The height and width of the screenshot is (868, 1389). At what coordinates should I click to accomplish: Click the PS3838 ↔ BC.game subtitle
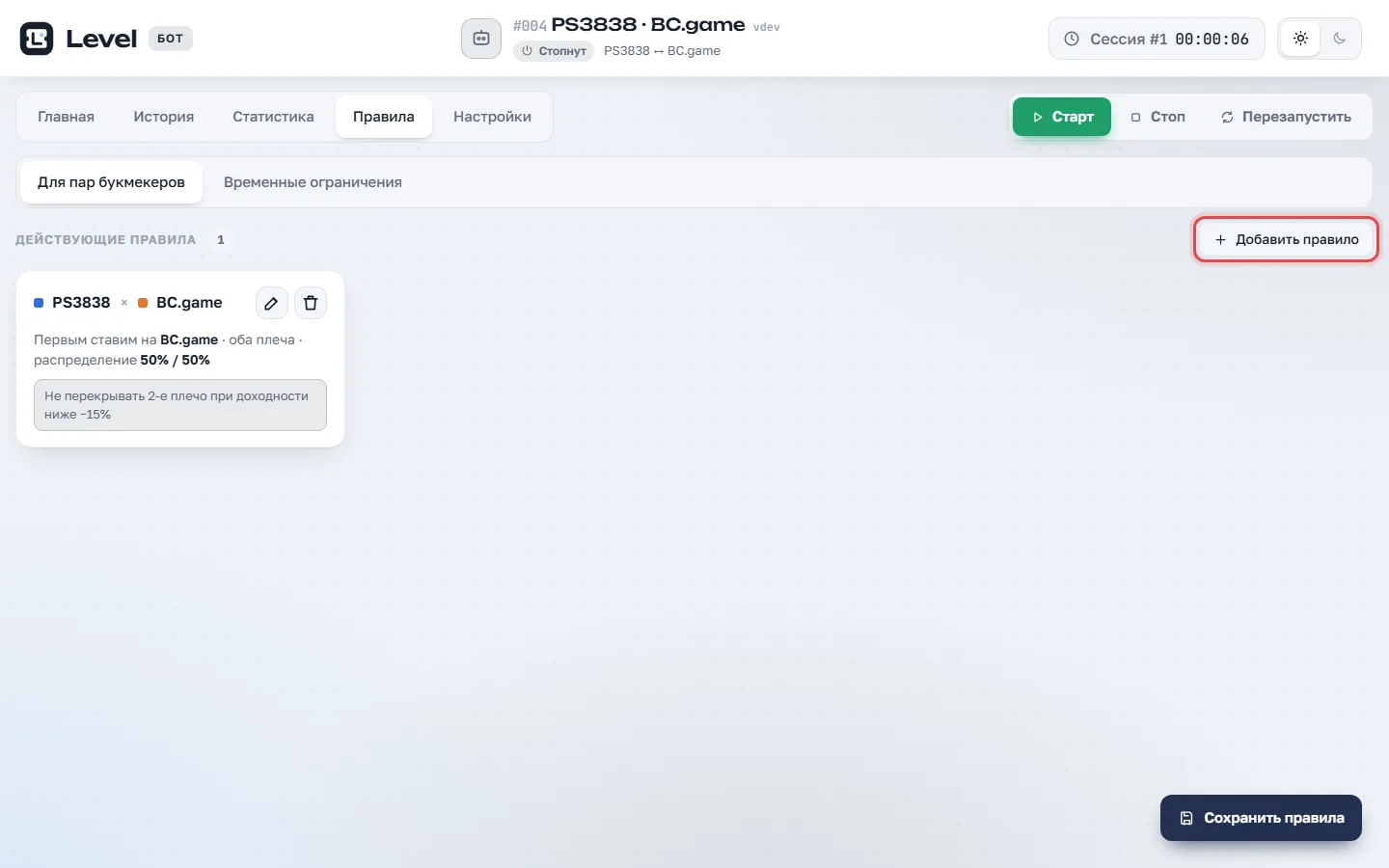[662, 51]
